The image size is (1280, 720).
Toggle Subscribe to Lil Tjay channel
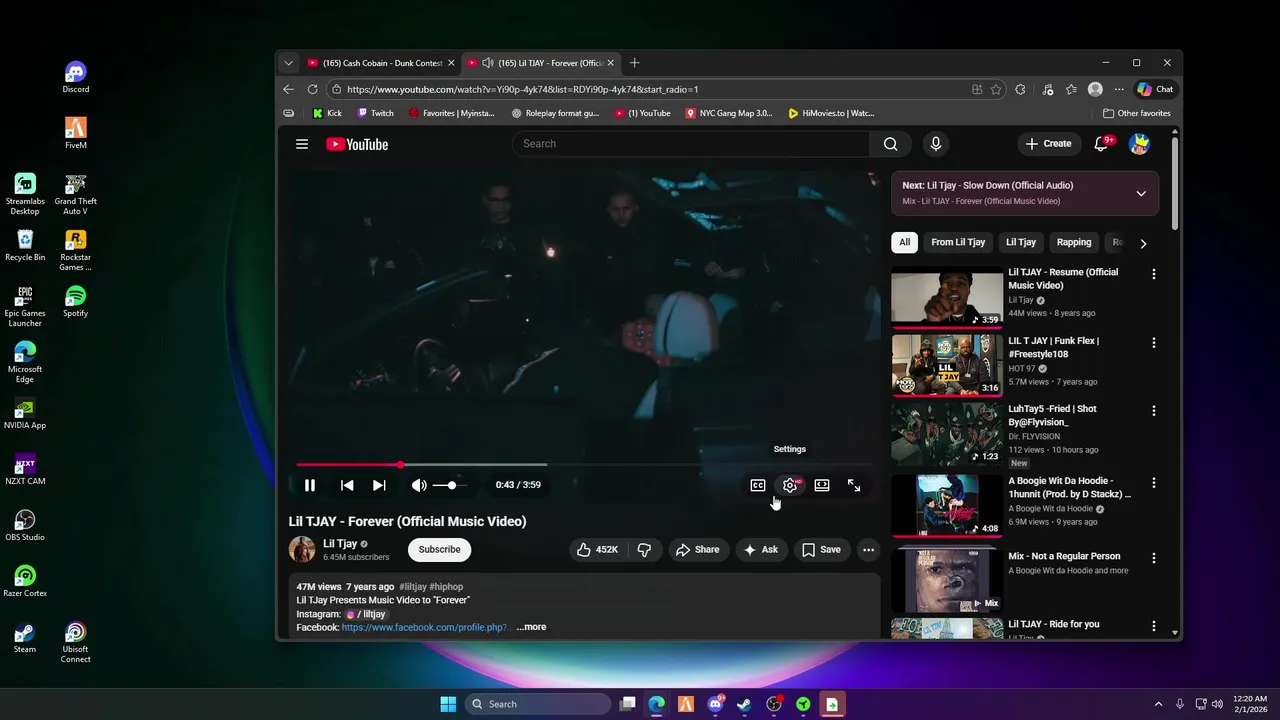click(439, 550)
